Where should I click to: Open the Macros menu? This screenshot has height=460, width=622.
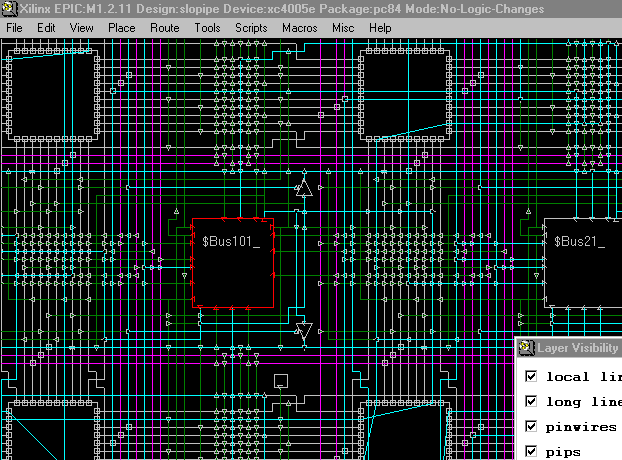[x=299, y=28]
